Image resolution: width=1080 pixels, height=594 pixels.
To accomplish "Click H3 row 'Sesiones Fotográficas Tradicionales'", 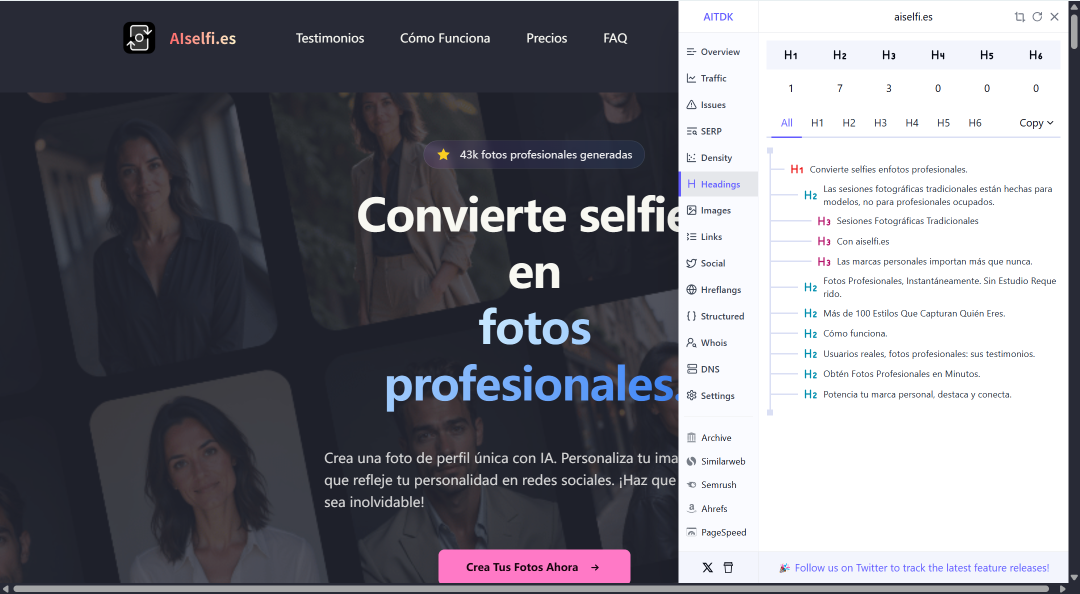I will click(x=907, y=221).
